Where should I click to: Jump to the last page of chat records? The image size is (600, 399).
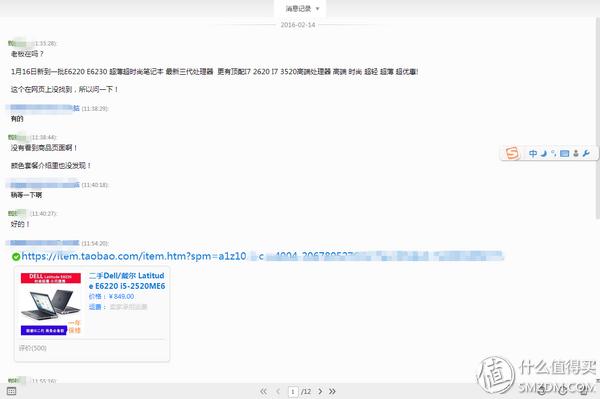point(332,391)
